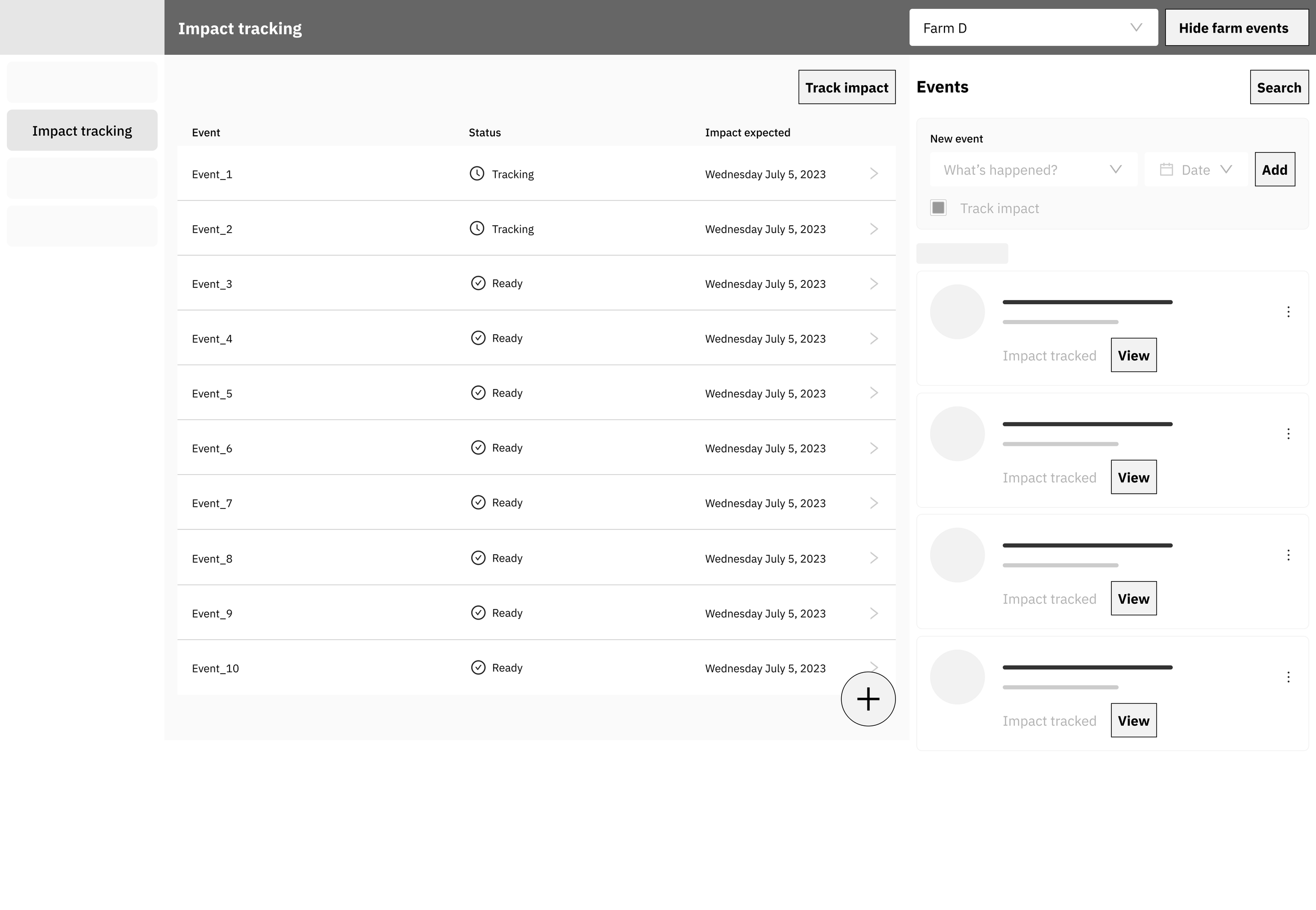
Task: Click the round plus floating action button
Action: [868, 698]
